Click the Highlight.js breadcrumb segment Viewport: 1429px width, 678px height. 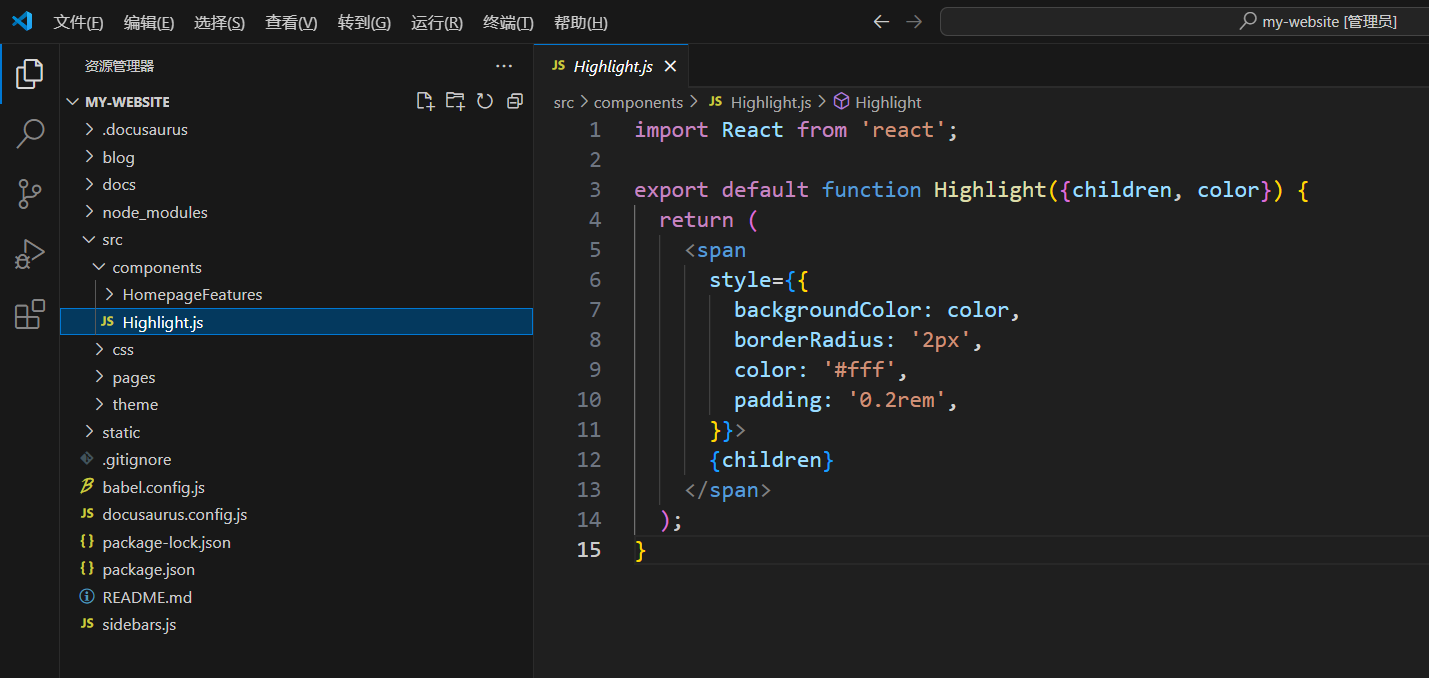click(771, 102)
